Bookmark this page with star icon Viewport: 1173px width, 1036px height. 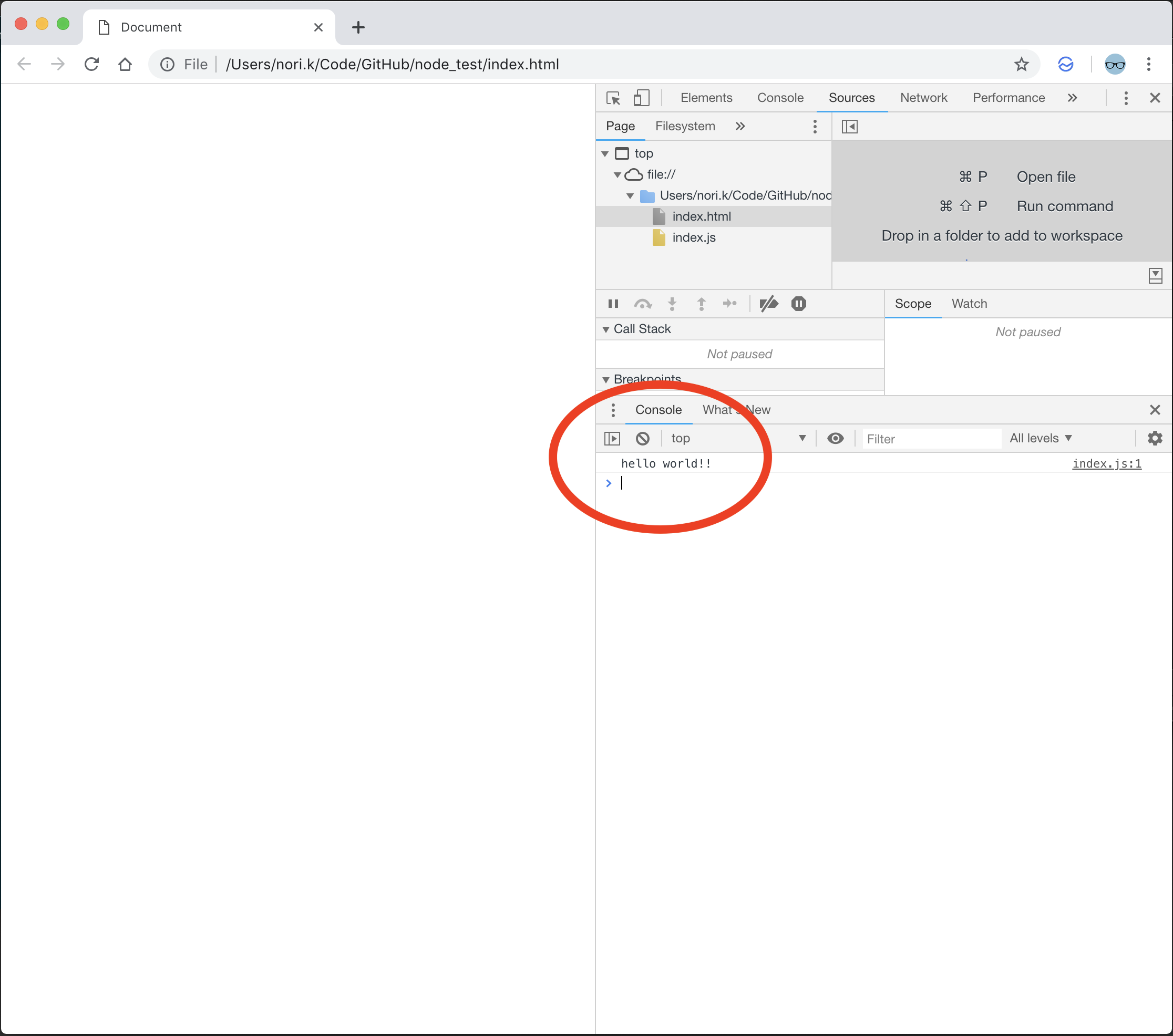pos(1021,64)
